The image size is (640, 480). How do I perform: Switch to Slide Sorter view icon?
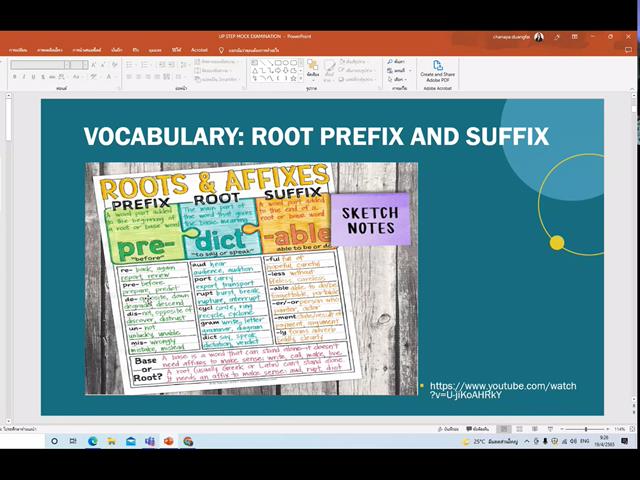519,429
